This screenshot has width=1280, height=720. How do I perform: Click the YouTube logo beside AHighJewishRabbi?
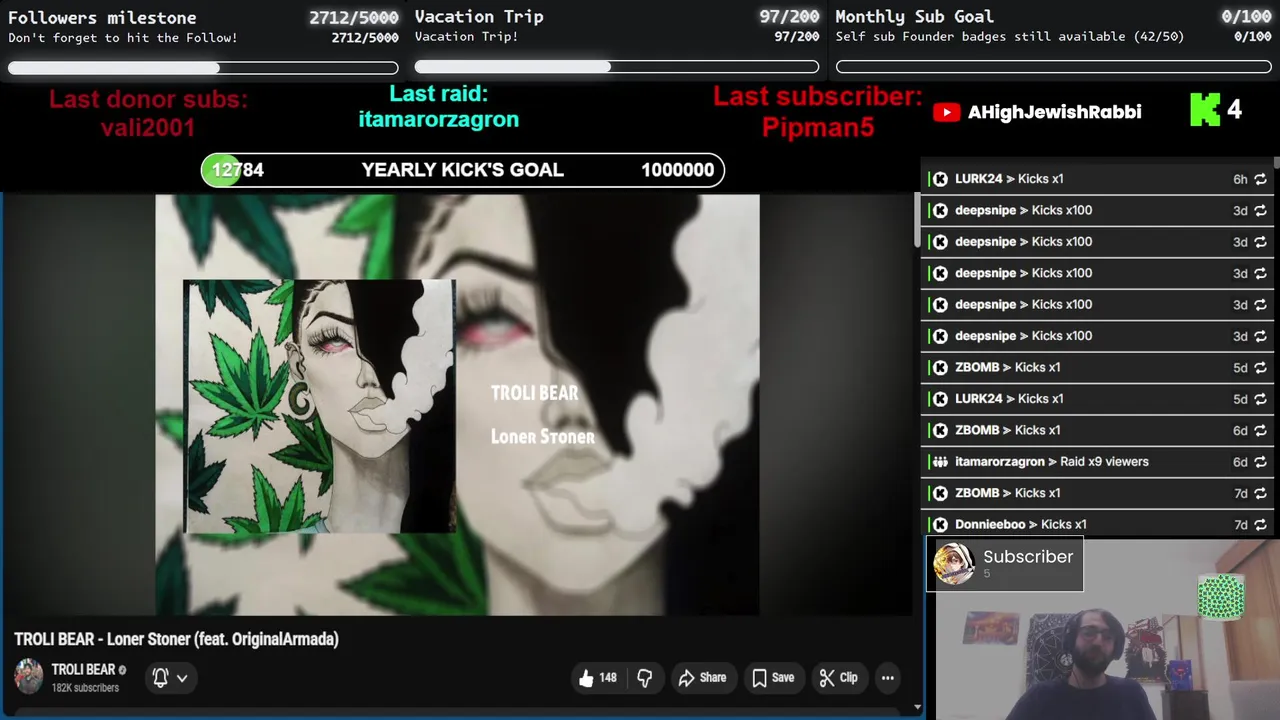click(x=946, y=112)
